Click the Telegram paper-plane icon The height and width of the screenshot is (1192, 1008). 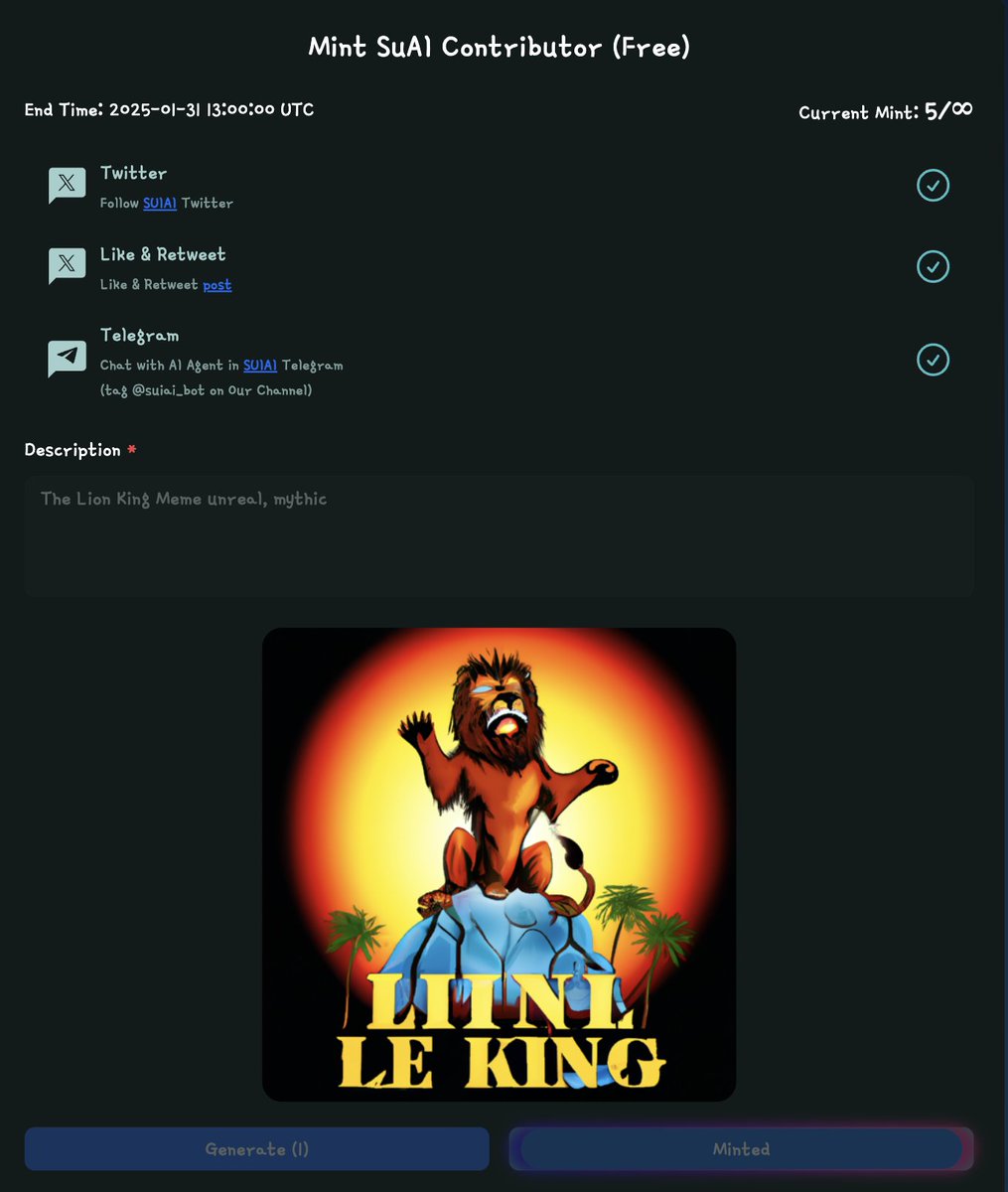click(x=67, y=358)
